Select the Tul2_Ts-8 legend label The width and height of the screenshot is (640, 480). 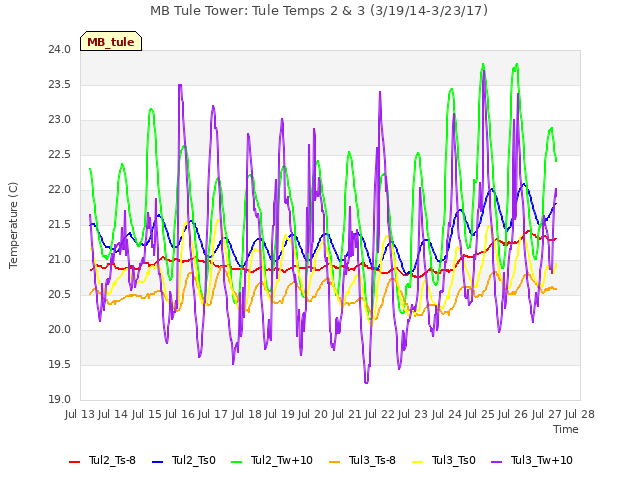point(112,460)
